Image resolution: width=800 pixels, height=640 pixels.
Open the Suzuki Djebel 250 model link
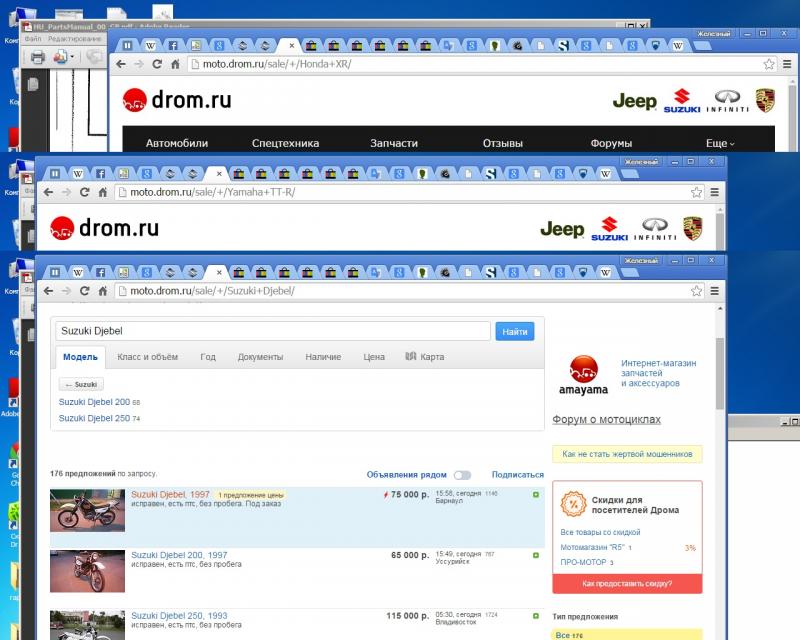tap(94, 419)
